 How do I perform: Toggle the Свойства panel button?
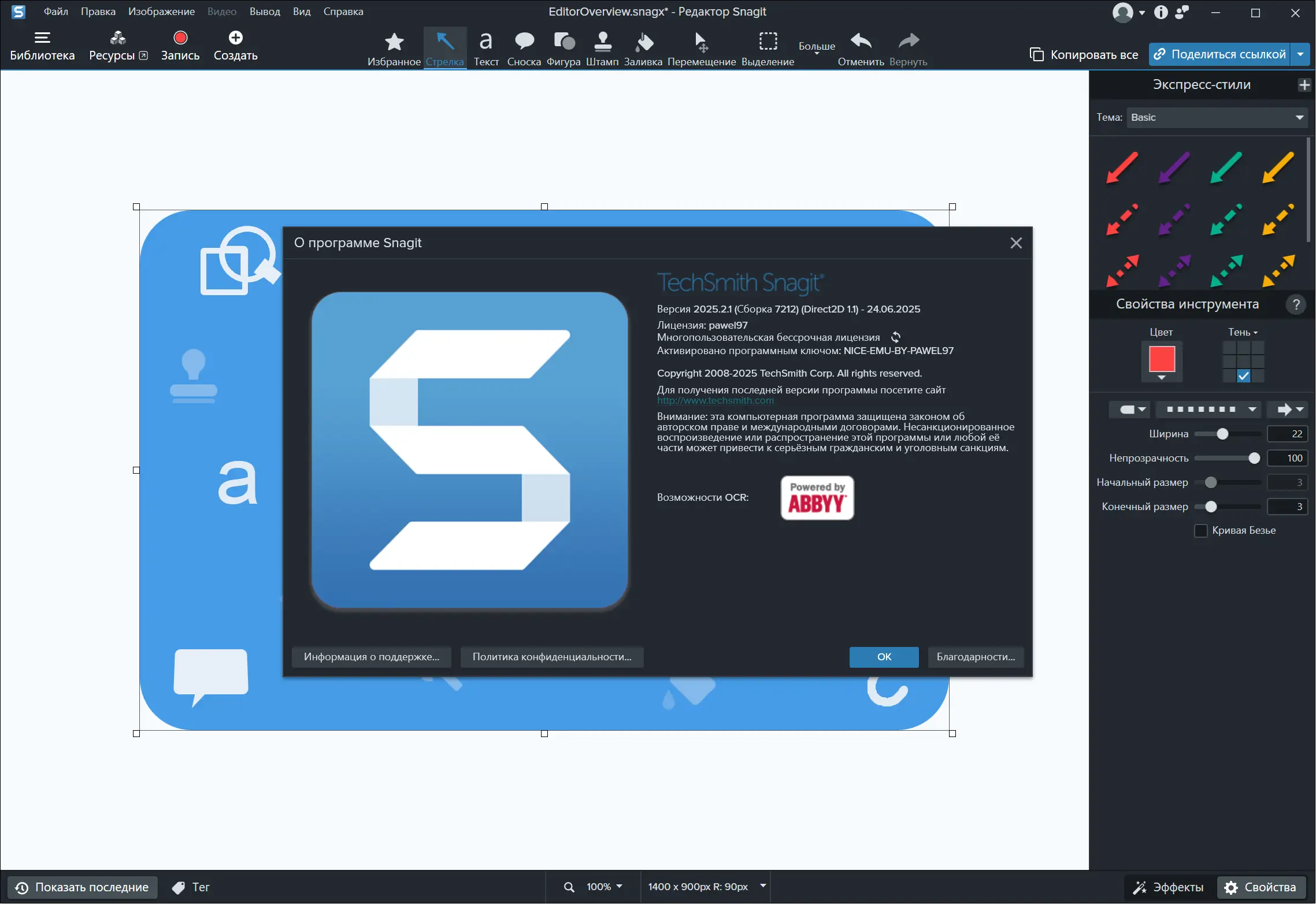point(1261,887)
